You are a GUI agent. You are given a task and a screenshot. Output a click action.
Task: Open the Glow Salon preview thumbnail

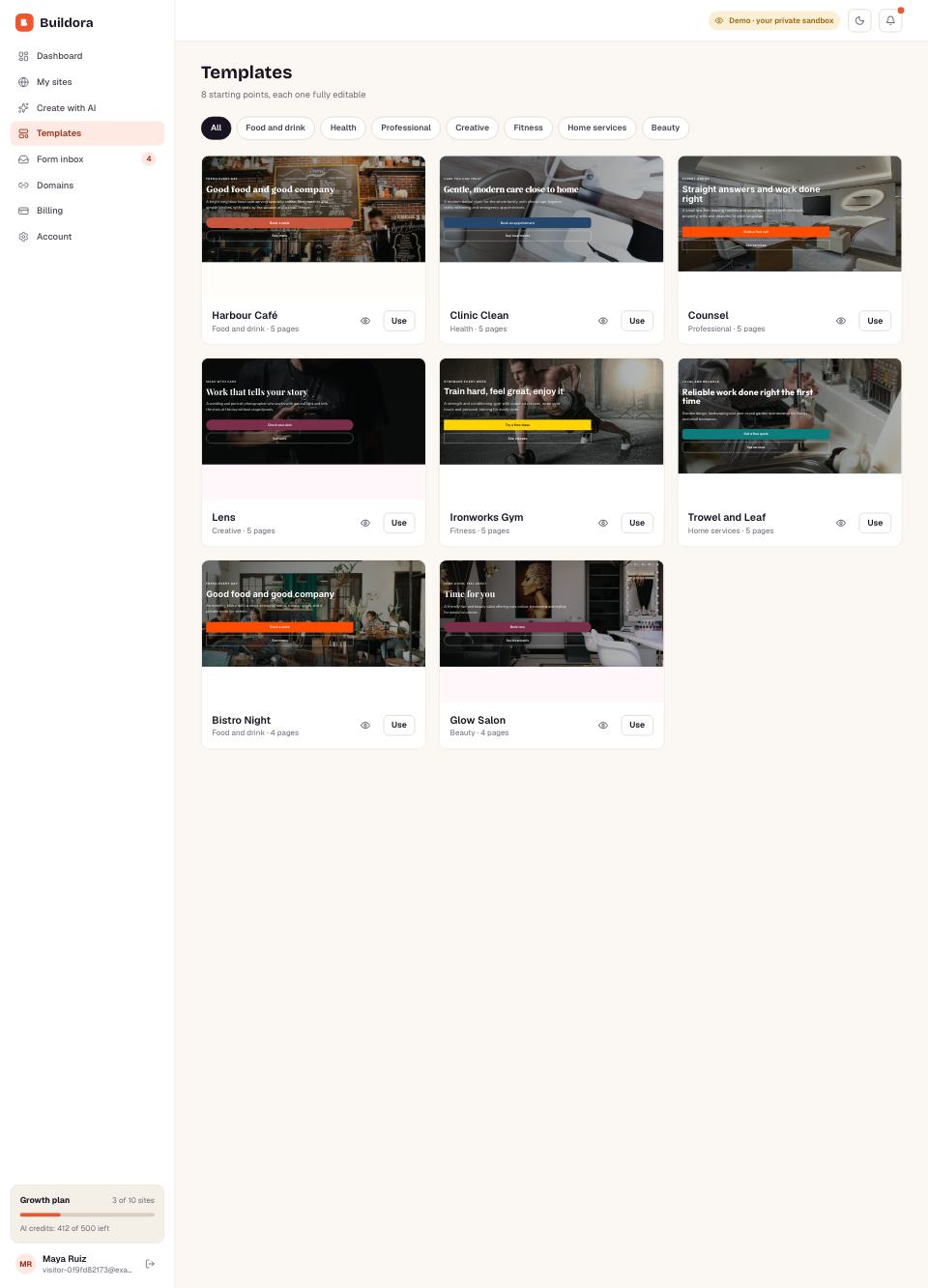551,630
